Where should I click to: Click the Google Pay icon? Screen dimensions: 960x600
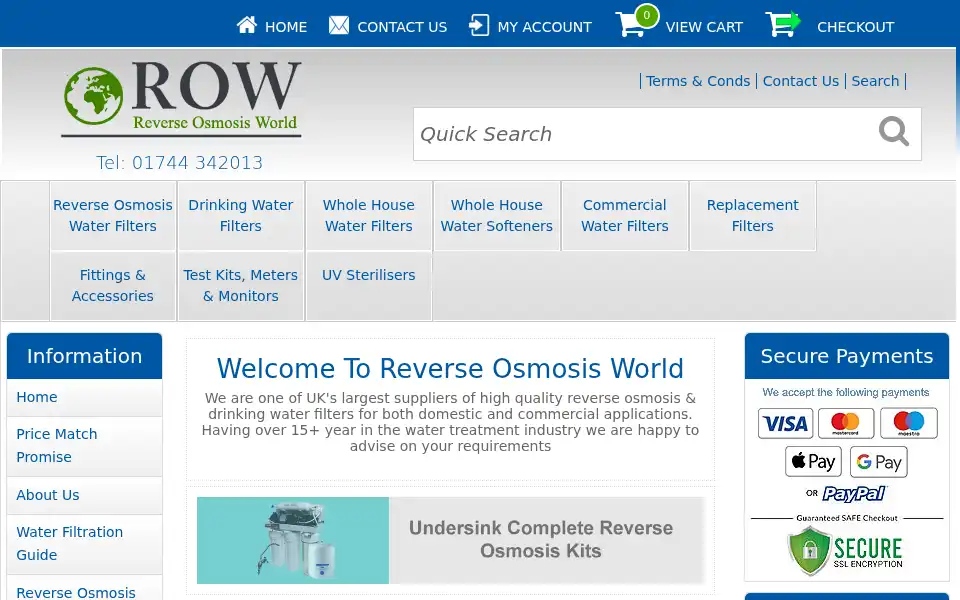coord(879,462)
